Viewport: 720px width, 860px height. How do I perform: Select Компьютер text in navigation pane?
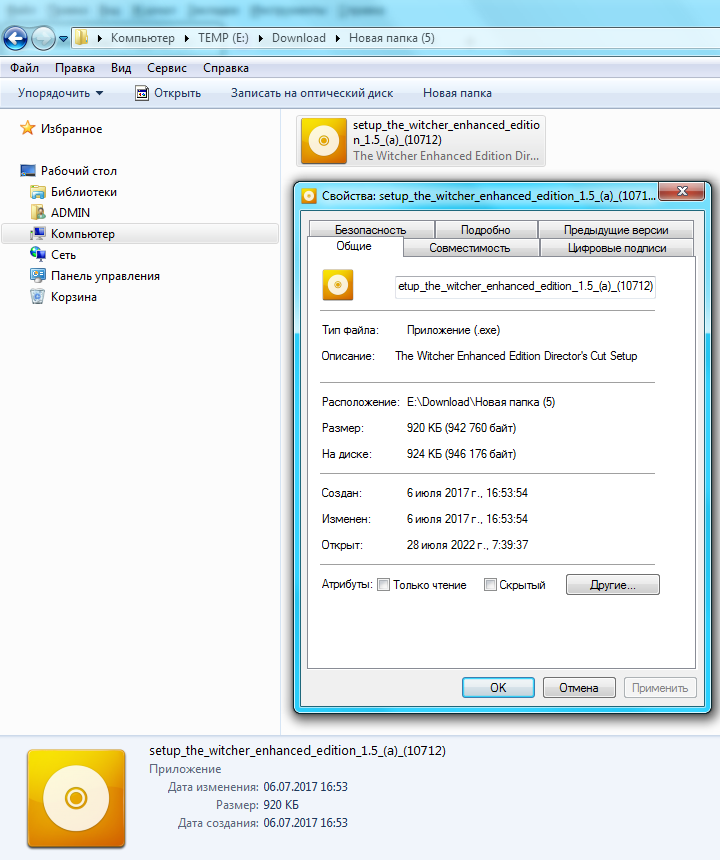[83, 234]
